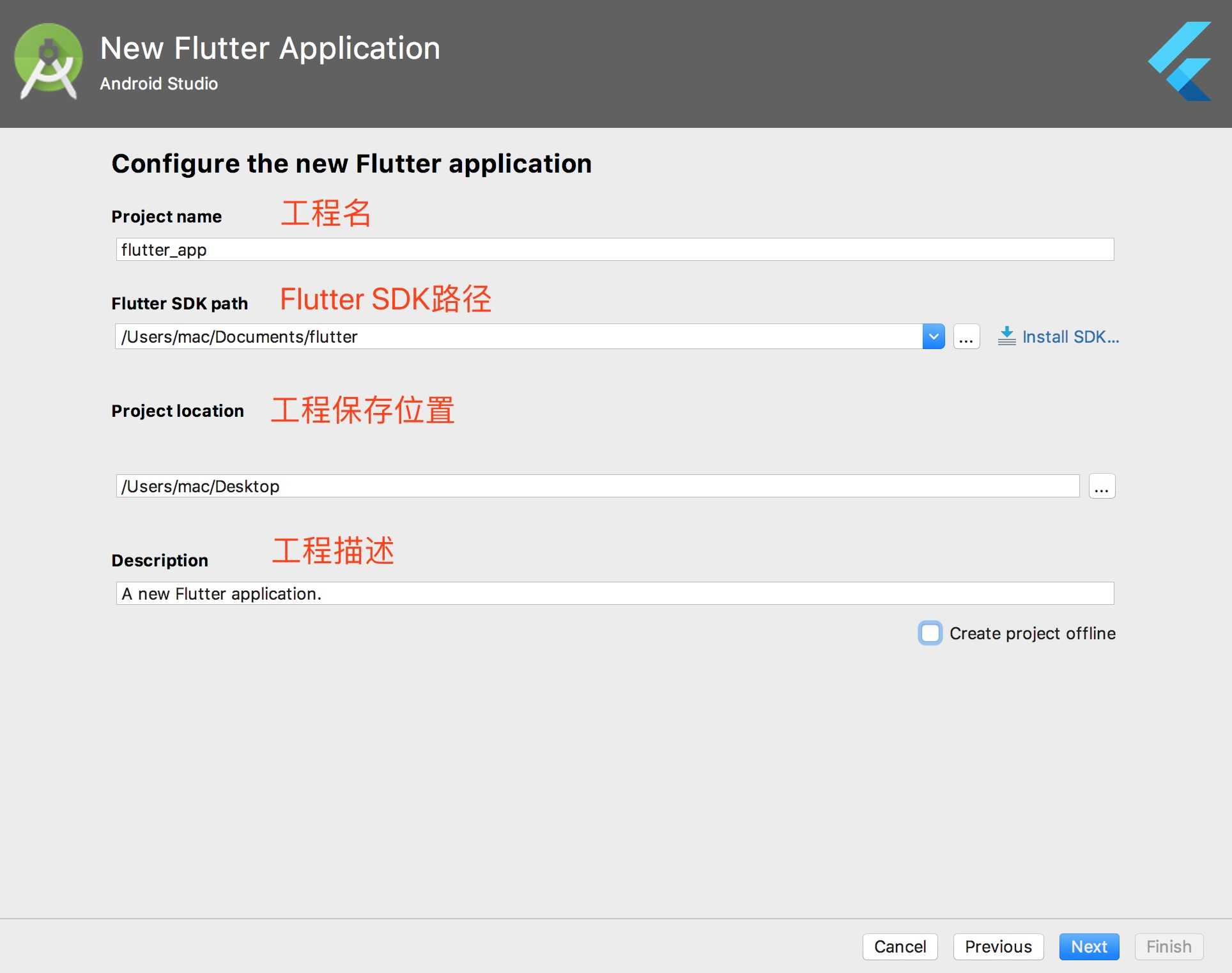Click the 'Project location' label
1232x973 pixels.
tap(178, 410)
